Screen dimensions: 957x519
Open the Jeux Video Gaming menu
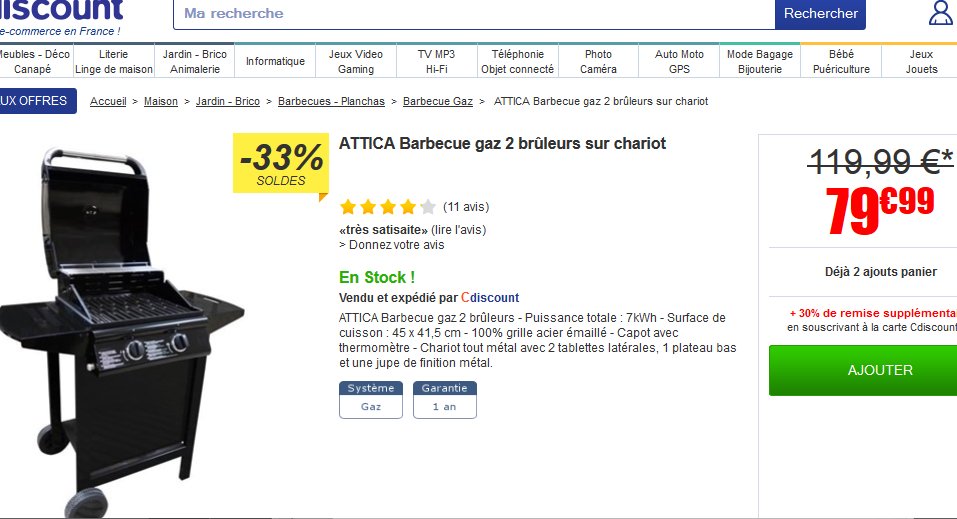(x=356, y=61)
